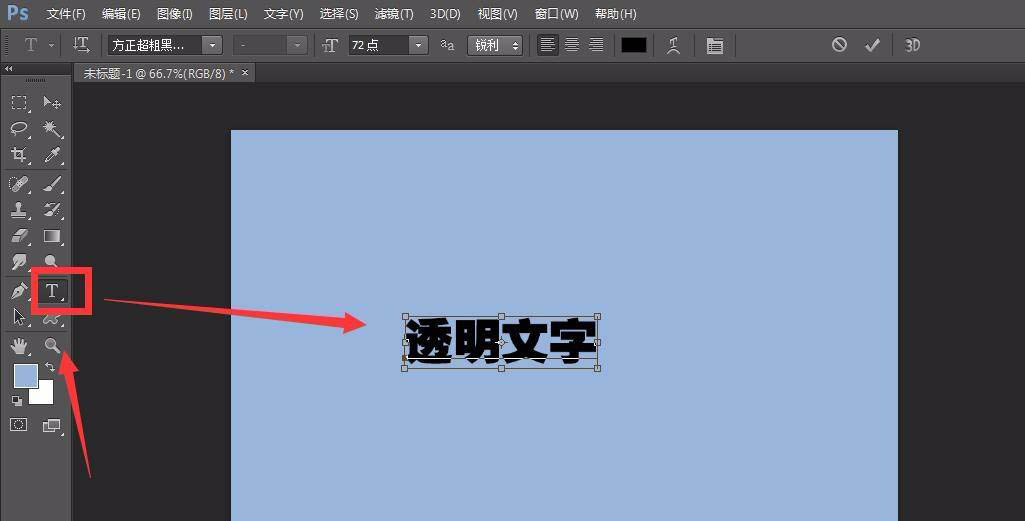The height and width of the screenshot is (521, 1025).
Task: Open the 文字(Y) menu
Action: [283, 14]
